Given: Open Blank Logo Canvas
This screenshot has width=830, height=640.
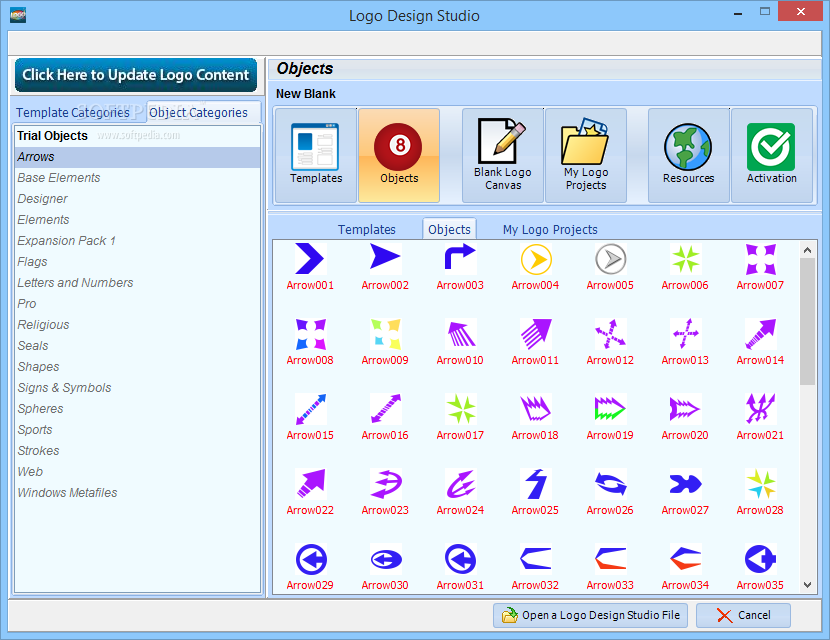Looking at the screenshot, I should [x=503, y=155].
